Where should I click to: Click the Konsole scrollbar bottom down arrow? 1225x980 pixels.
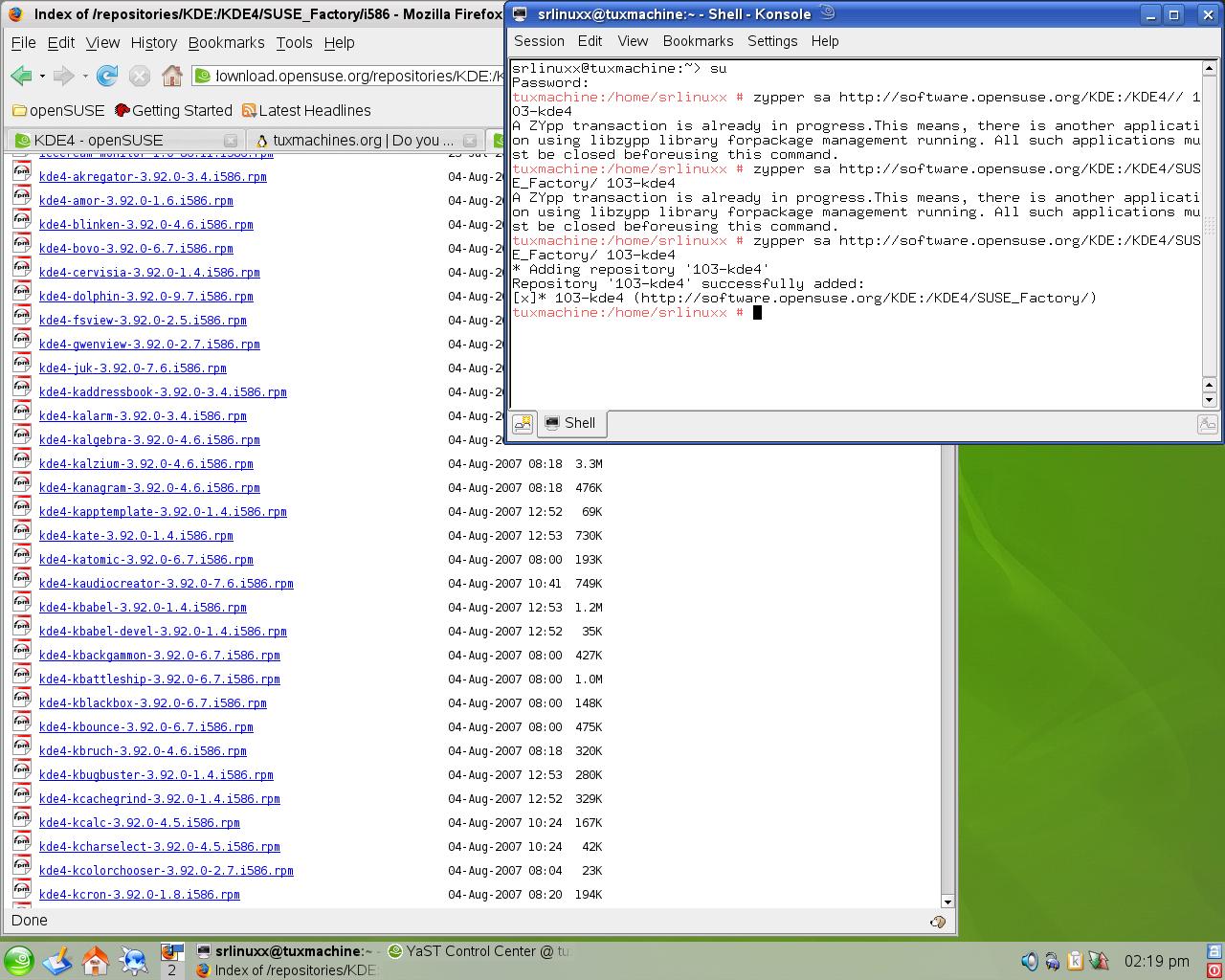click(x=1209, y=400)
